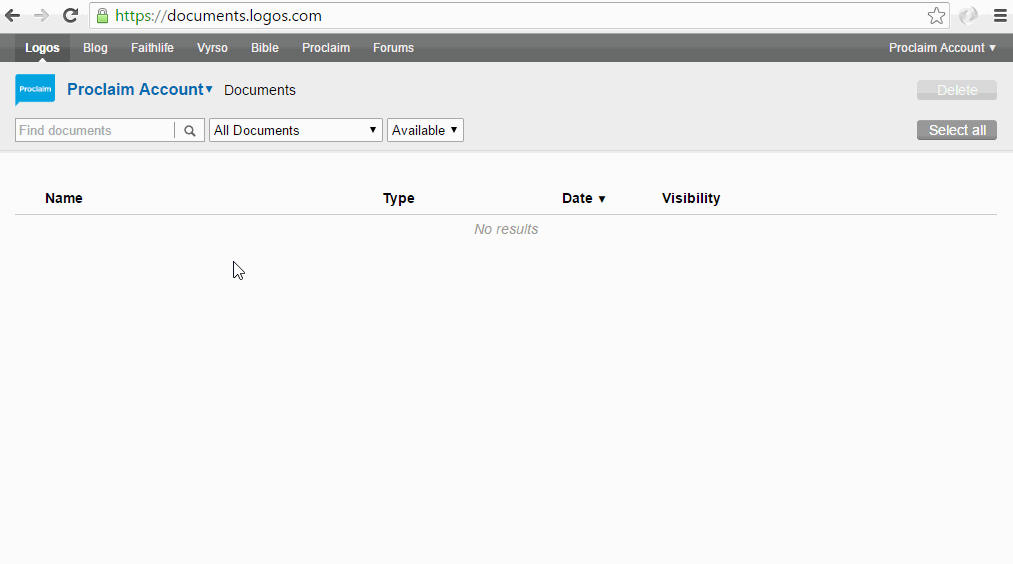Click the Type column header

[x=399, y=198]
